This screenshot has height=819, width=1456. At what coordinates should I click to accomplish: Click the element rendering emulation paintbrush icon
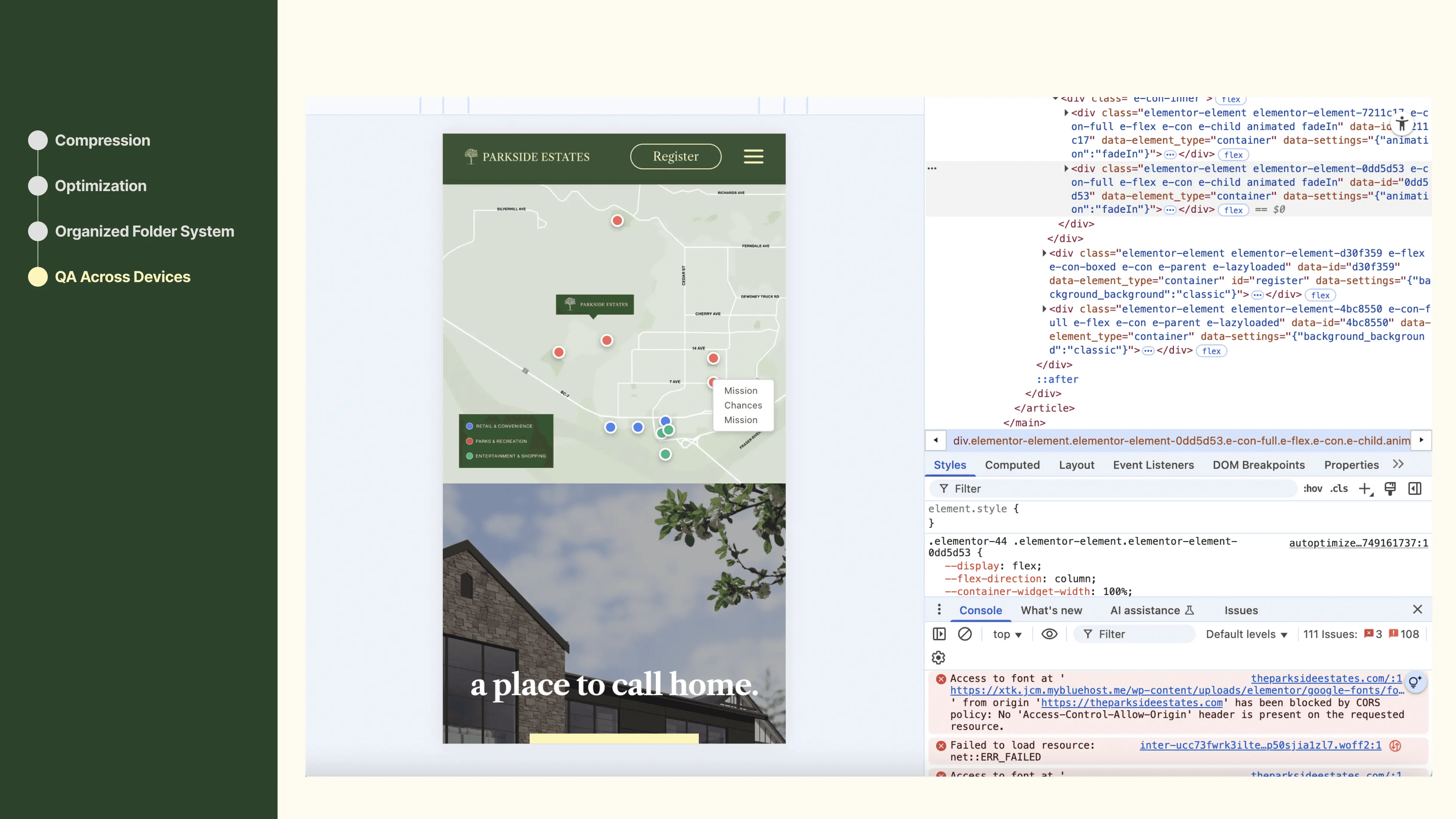1390,489
